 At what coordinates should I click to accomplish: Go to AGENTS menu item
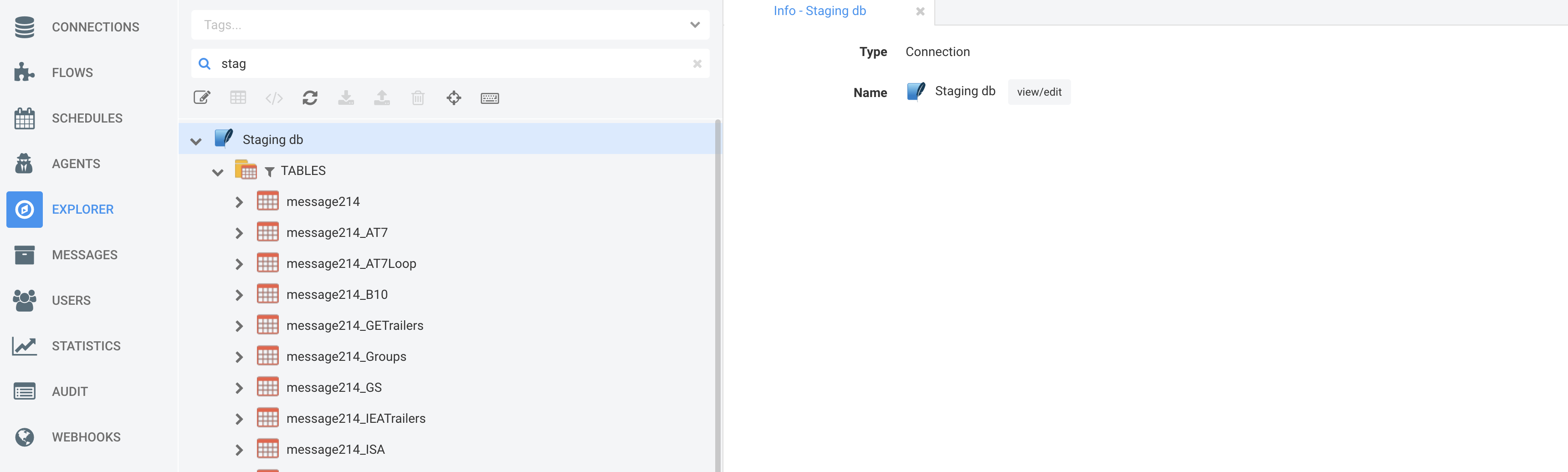coord(76,164)
